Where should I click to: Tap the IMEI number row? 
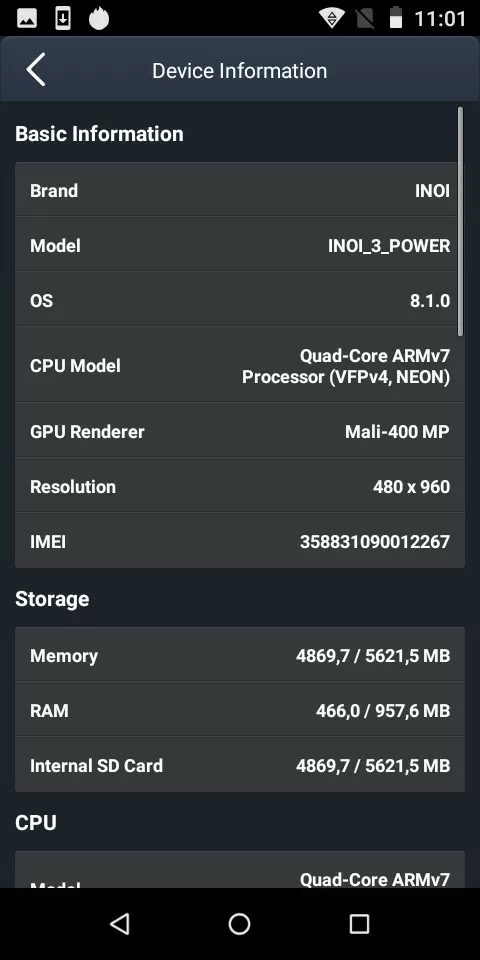click(240, 541)
